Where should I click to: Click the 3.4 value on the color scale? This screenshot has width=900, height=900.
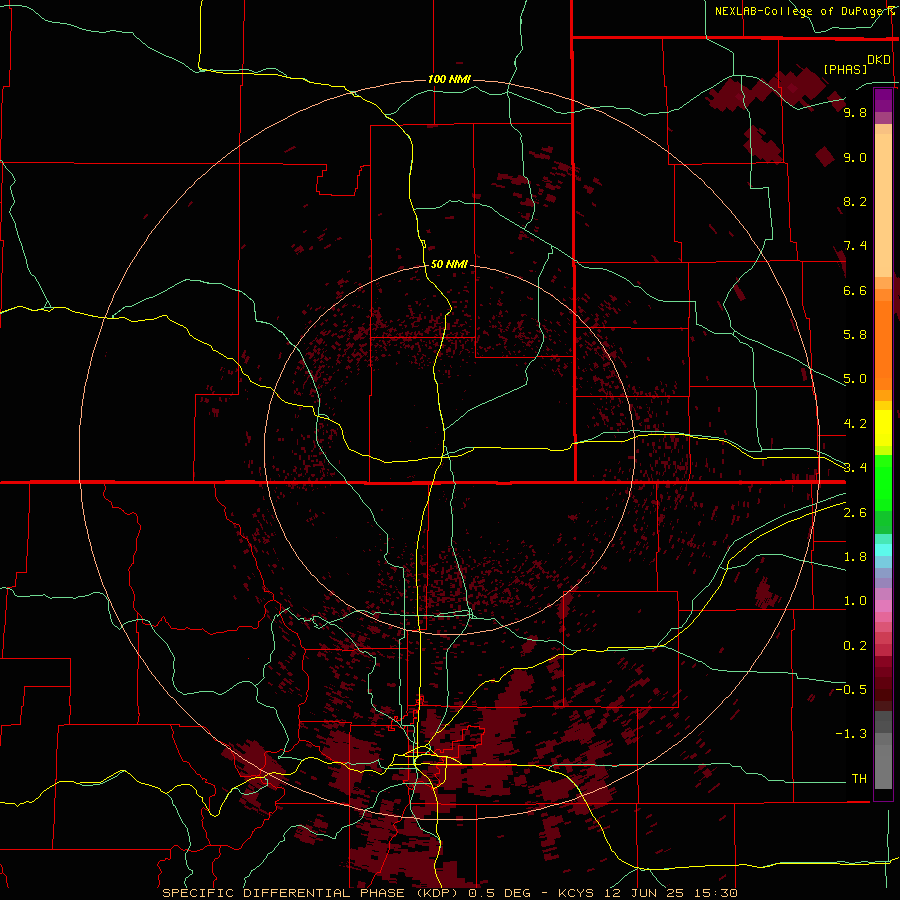pyautogui.click(x=855, y=468)
